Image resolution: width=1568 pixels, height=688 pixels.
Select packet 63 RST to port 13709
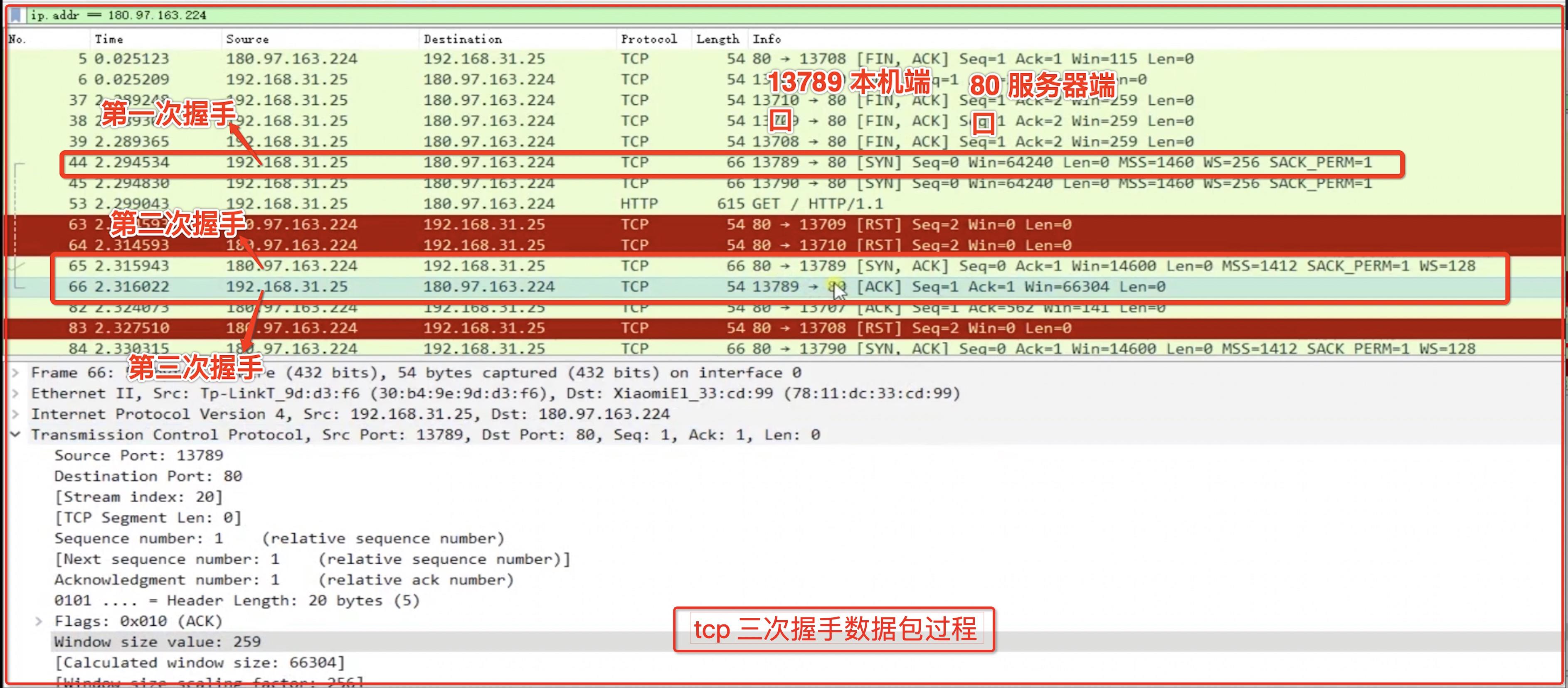[x=784, y=224]
